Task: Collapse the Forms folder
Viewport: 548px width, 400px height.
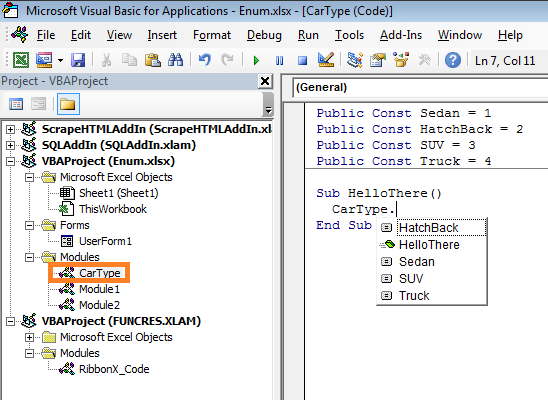Action: pyautogui.click(x=29, y=226)
